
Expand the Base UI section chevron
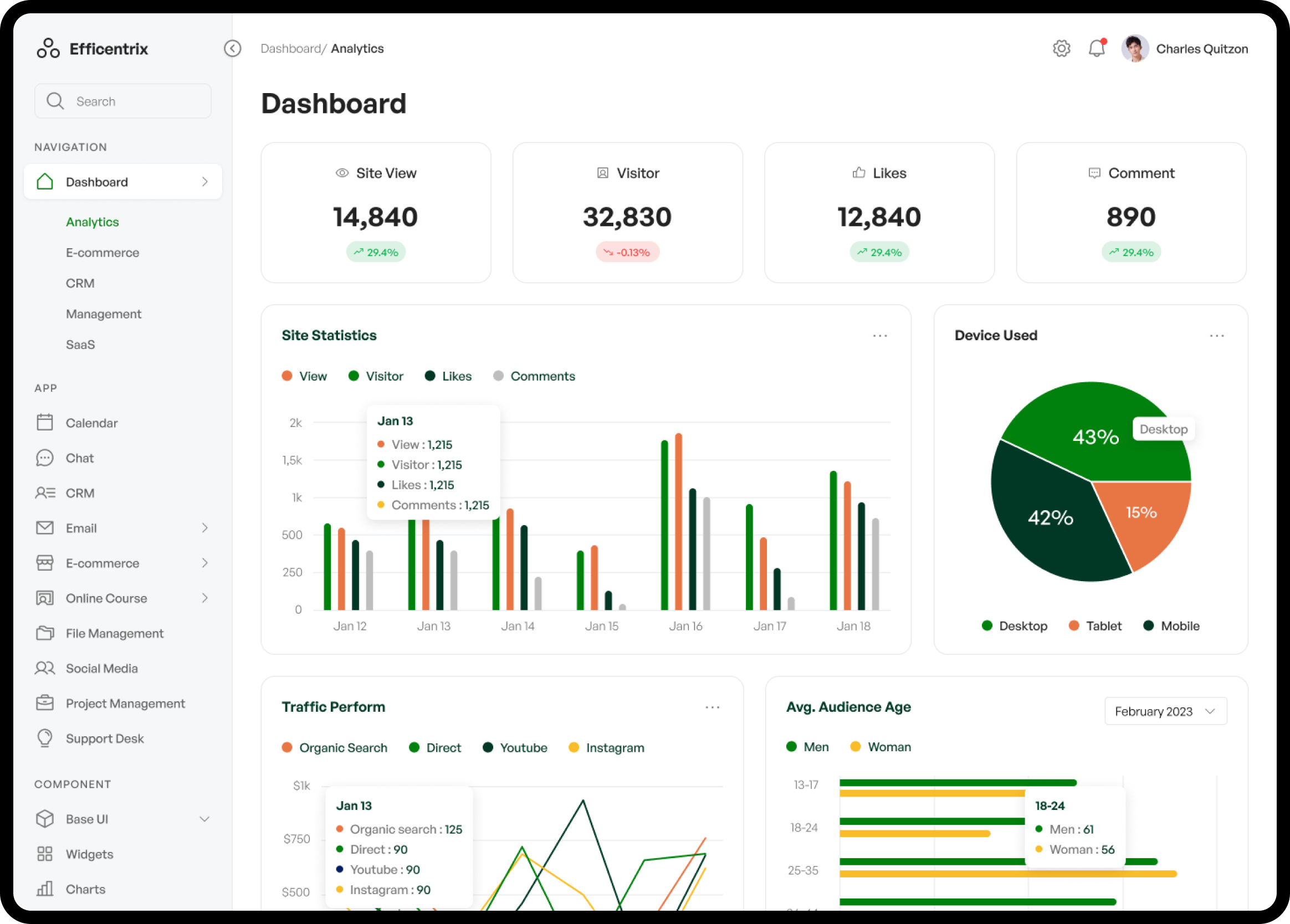pyautogui.click(x=205, y=819)
